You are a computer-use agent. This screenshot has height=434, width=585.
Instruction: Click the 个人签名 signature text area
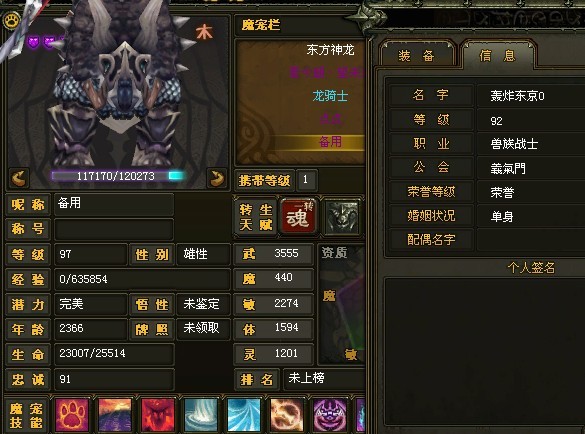tap(484, 351)
